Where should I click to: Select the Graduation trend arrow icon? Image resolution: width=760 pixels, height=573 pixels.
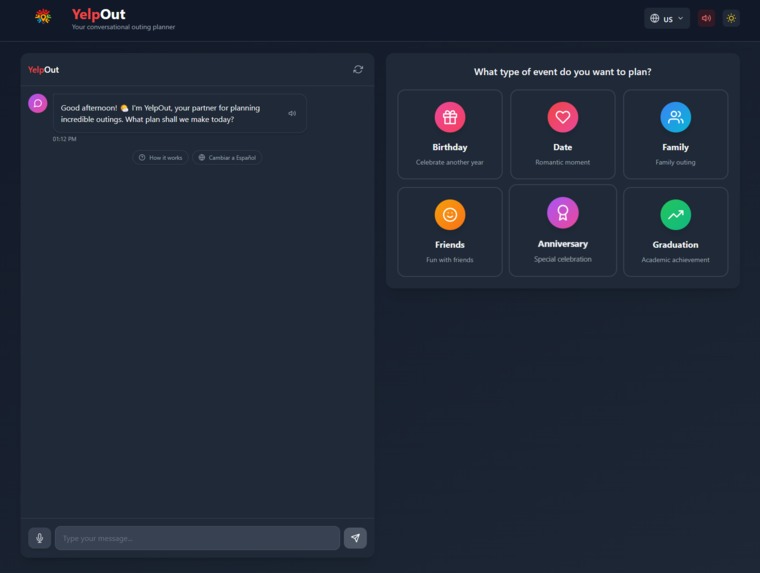click(x=676, y=214)
